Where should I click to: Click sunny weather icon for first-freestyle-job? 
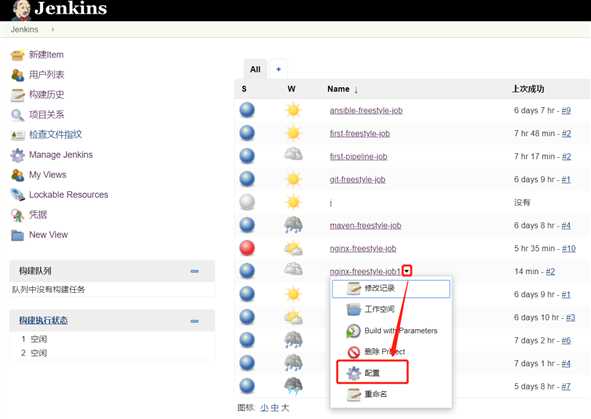[x=293, y=133]
